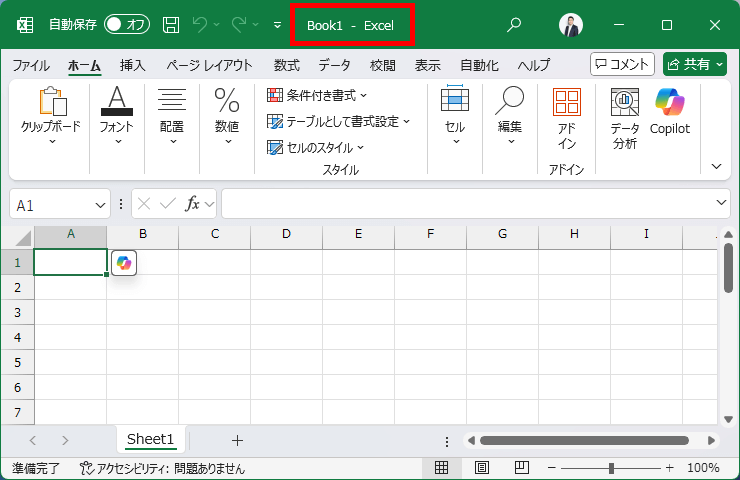Image resolution: width=740 pixels, height=480 pixels.
Task: Toggle the AutoSave (自動保存) switch
Action: click(x=127, y=25)
